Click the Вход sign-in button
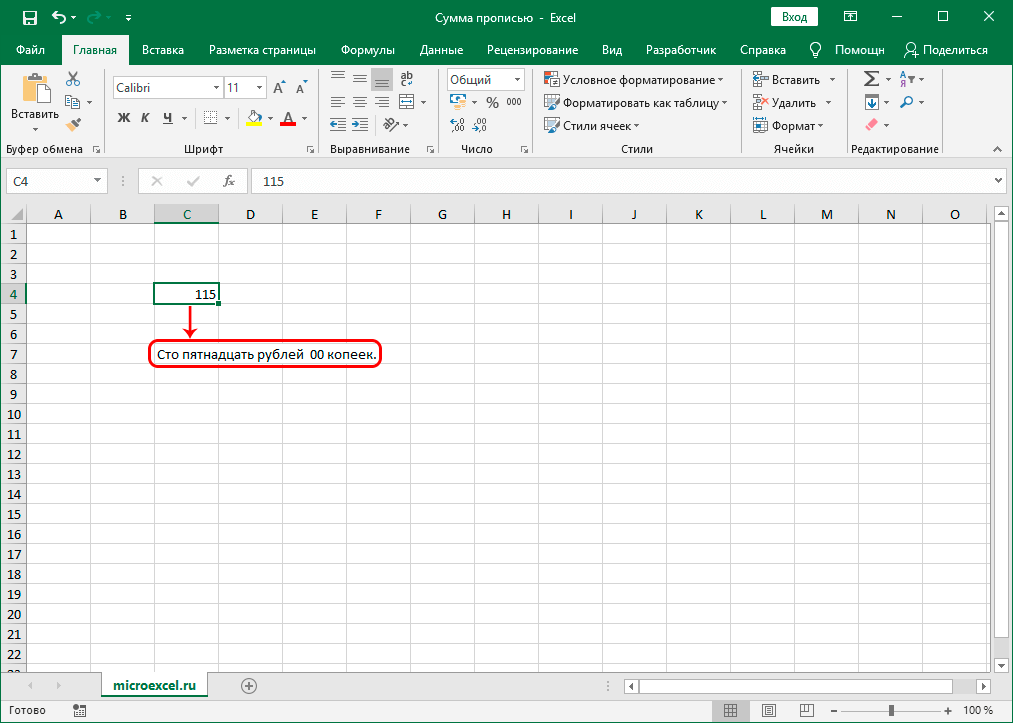Viewport: 1013px width, 723px height. tap(794, 17)
